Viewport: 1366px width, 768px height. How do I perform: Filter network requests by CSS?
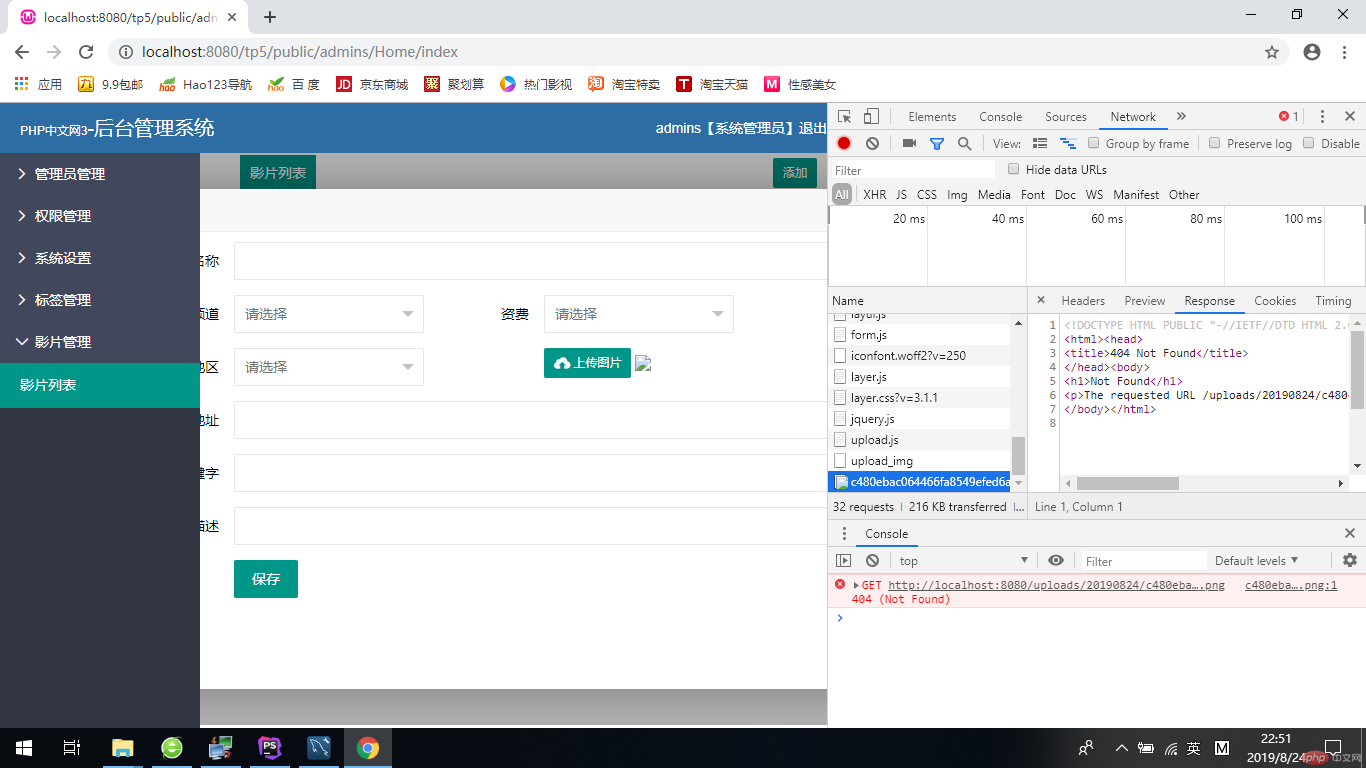tap(927, 195)
